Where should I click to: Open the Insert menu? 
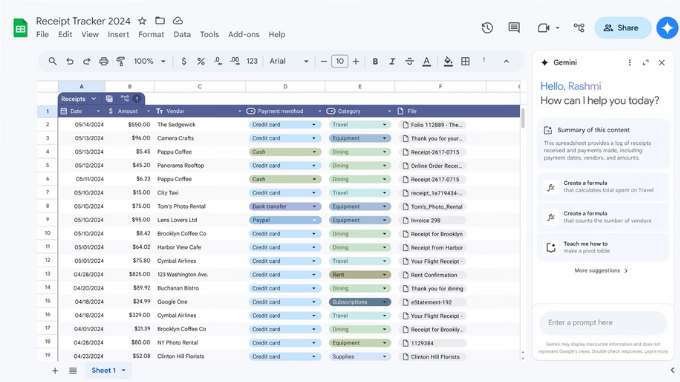(x=118, y=34)
